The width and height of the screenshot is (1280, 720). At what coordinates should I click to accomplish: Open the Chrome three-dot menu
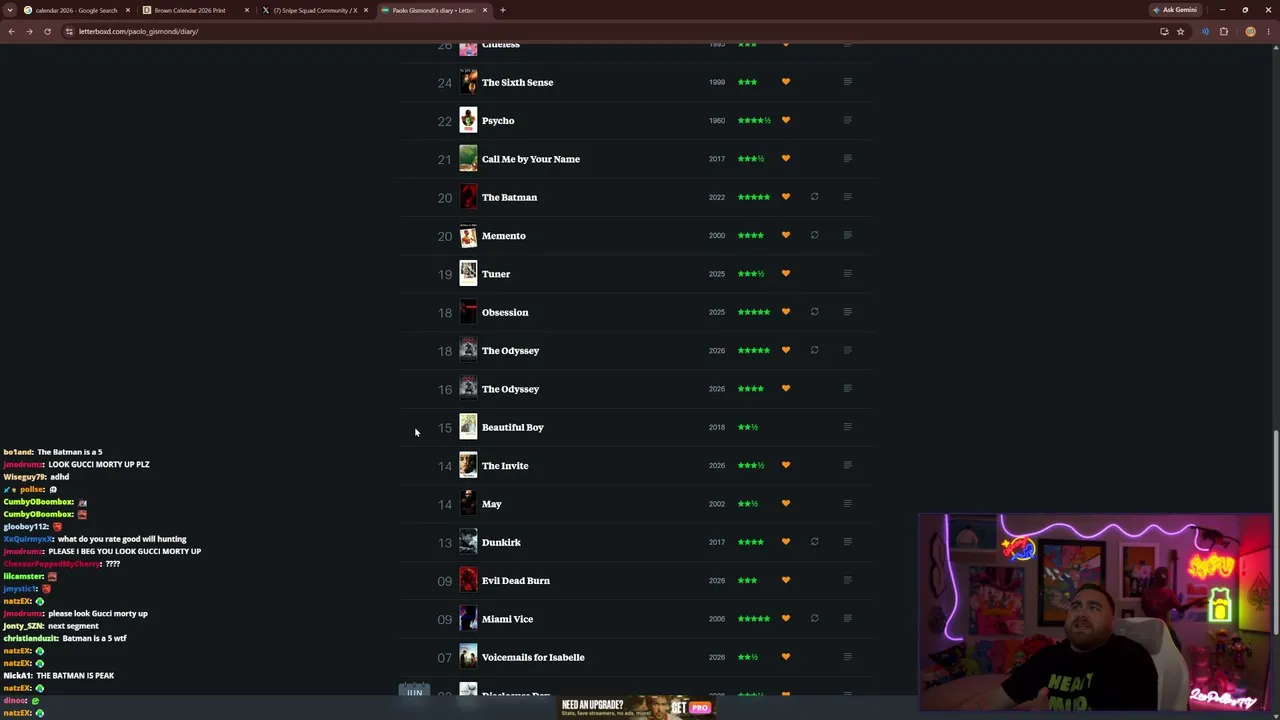[1268, 31]
